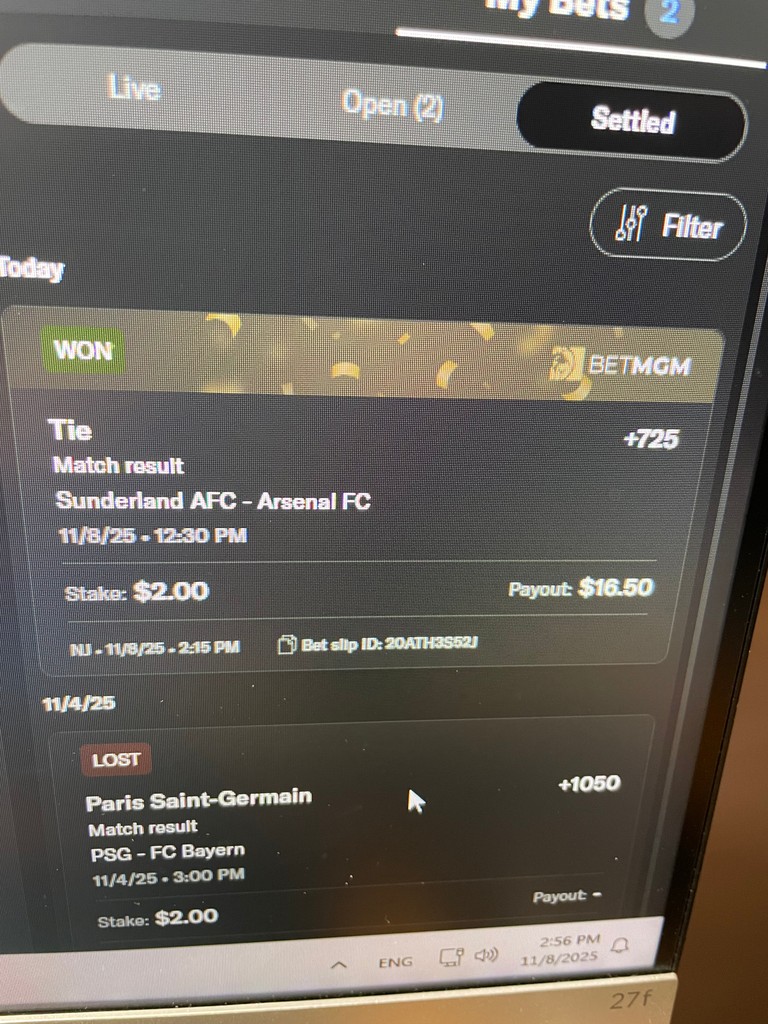This screenshot has width=768, height=1024.
Task: Click the volume speaker tray icon
Action: [486, 955]
